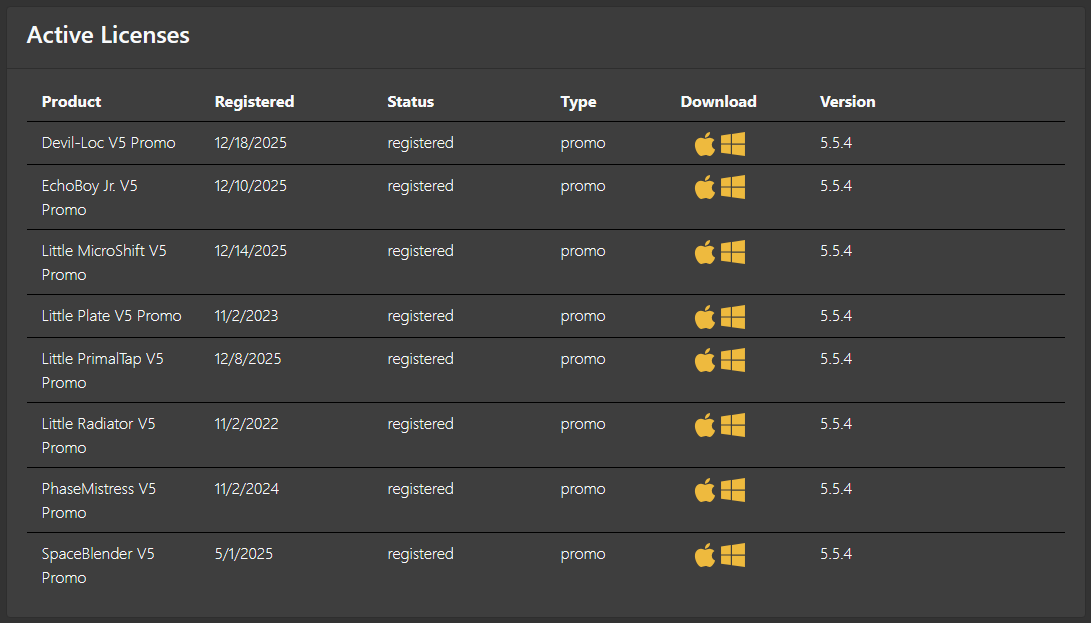The height and width of the screenshot is (623, 1091).
Task: Download Devil-Loc V5 Promo for Windows
Action: point(733,144)
